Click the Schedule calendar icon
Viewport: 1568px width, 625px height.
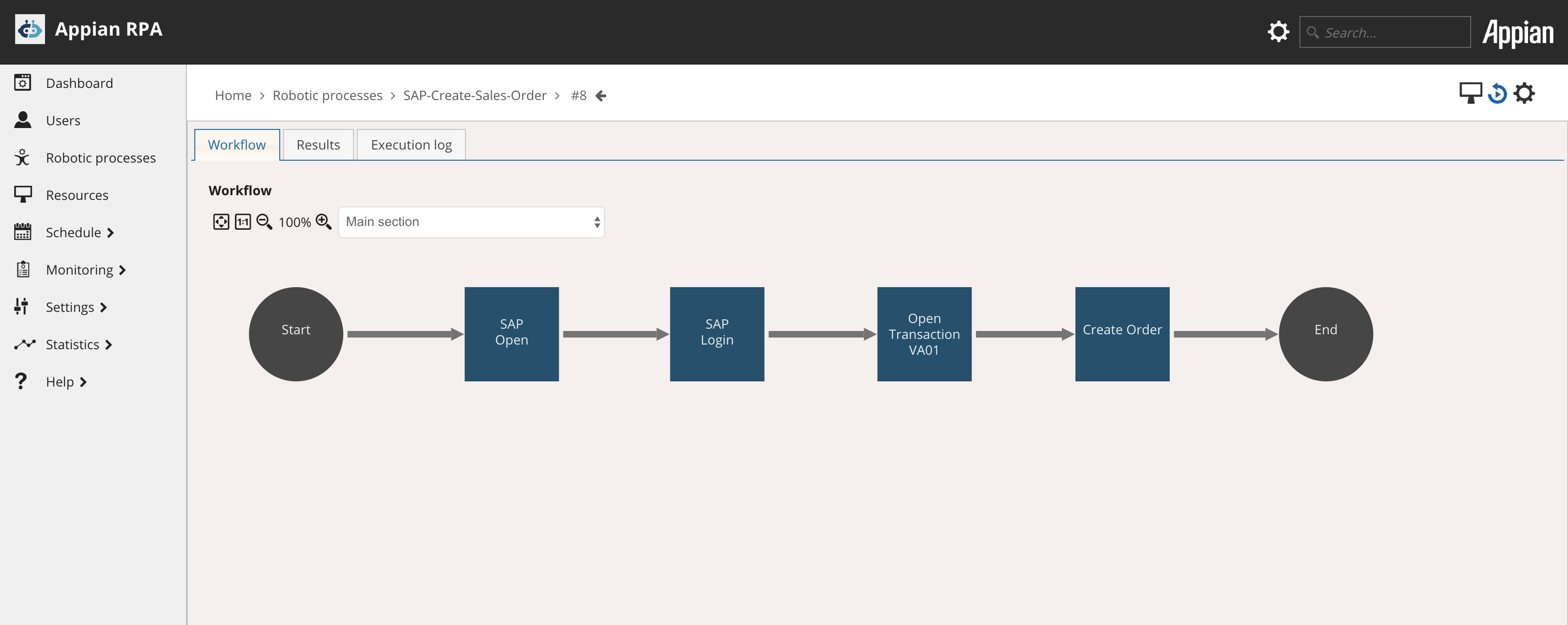[22, 232]
